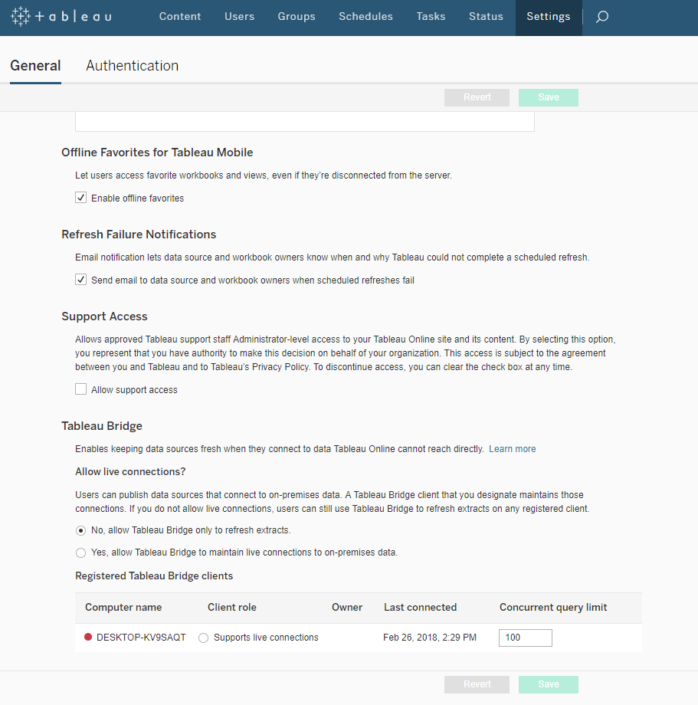Screen dimensions: 698x705
Task: Click the Last connected column header
Action: [x=420, y=607]
